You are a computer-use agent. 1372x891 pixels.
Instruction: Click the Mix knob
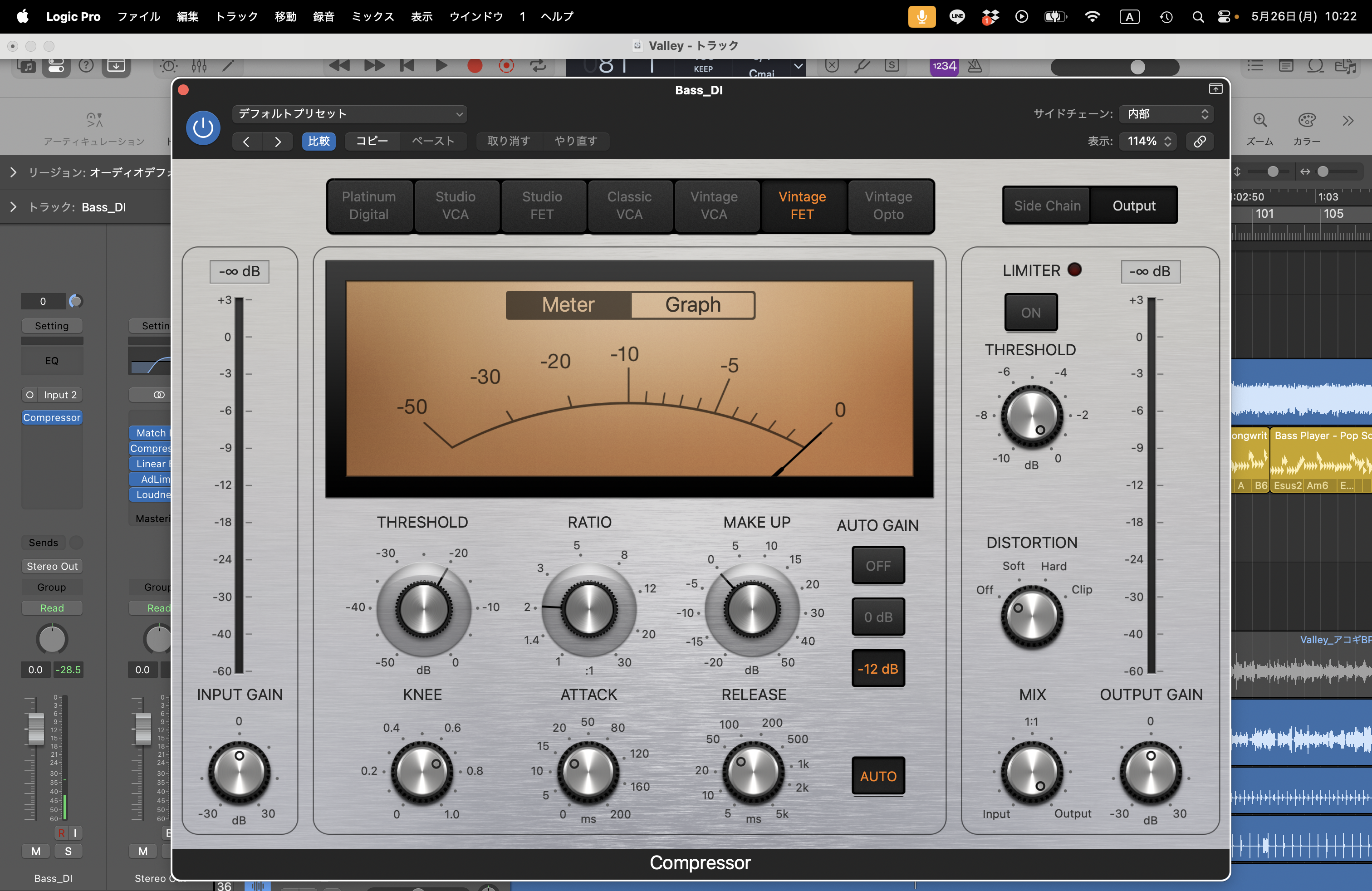(1032, 772)
